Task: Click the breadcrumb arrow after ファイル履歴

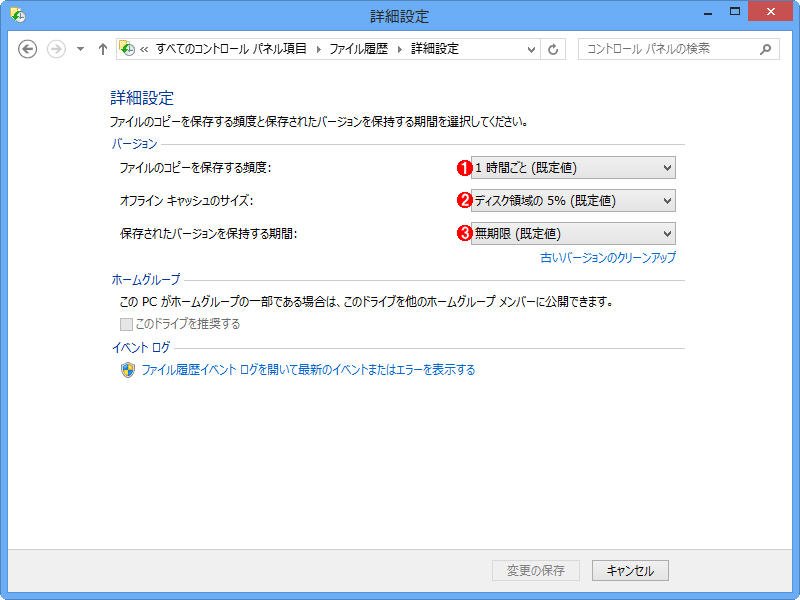Action: [x=399, y=49]
